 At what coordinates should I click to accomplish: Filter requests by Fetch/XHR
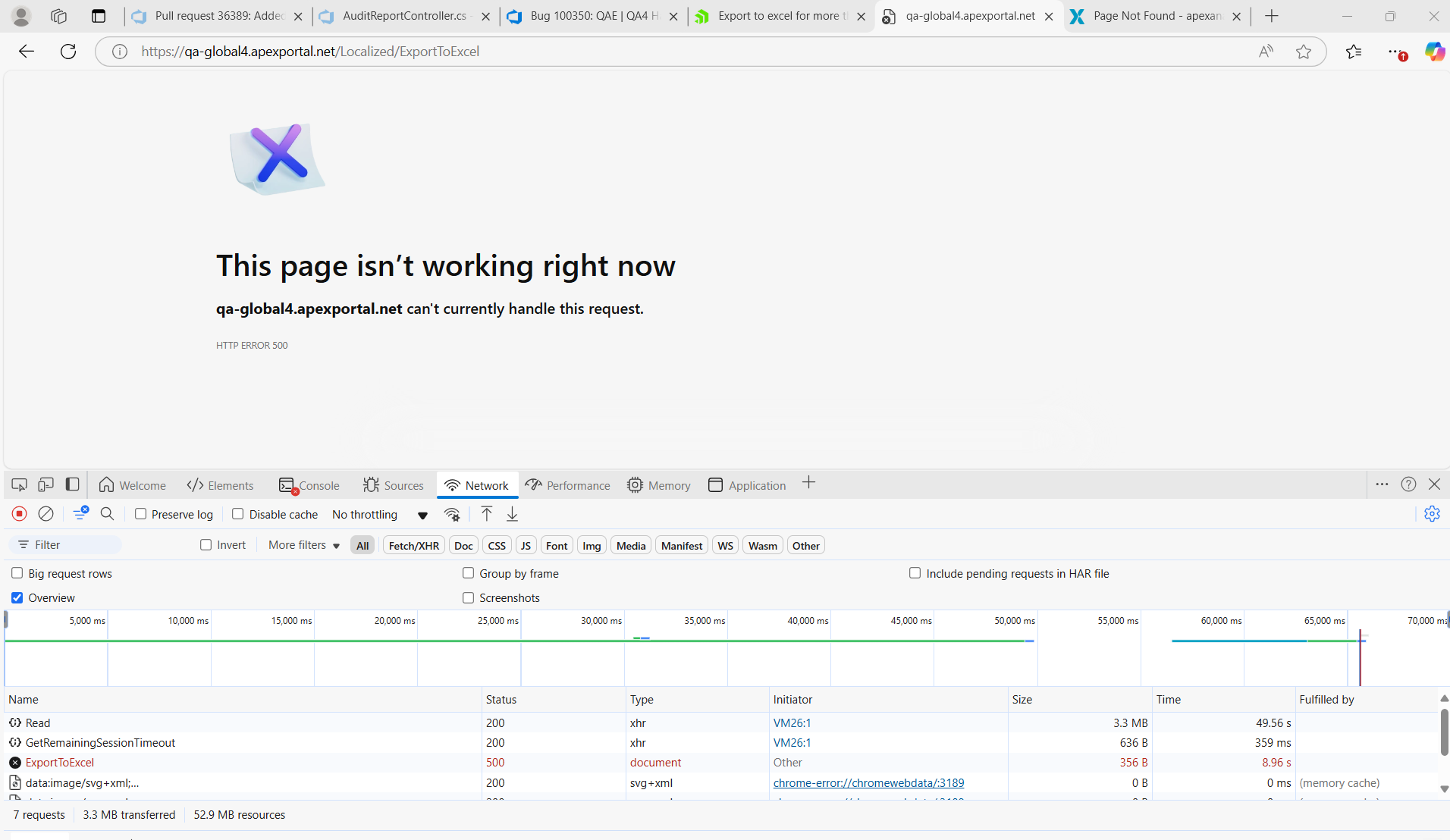413,546
